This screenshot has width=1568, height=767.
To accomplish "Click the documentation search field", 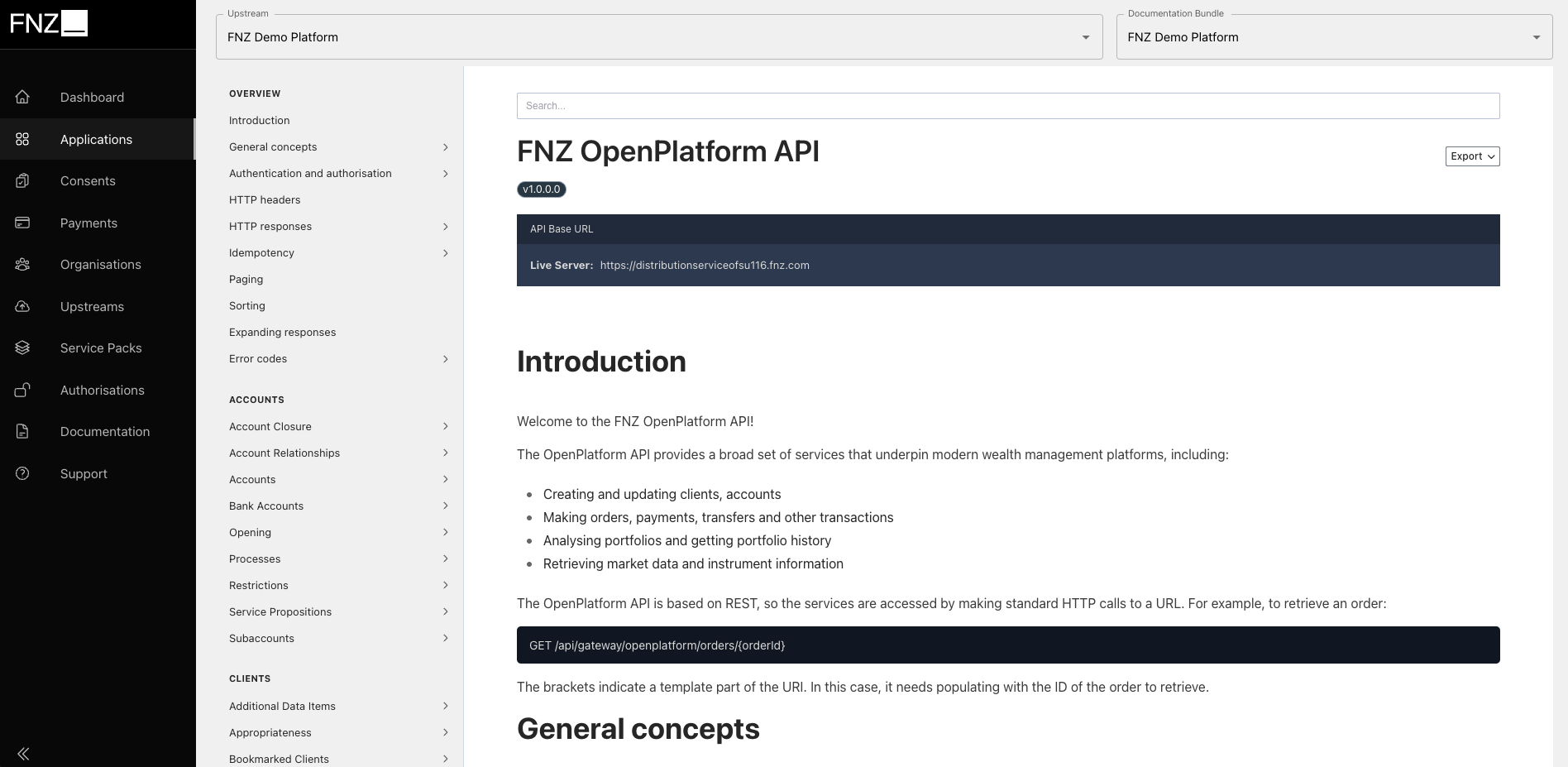I will [x=1008, y=106].
